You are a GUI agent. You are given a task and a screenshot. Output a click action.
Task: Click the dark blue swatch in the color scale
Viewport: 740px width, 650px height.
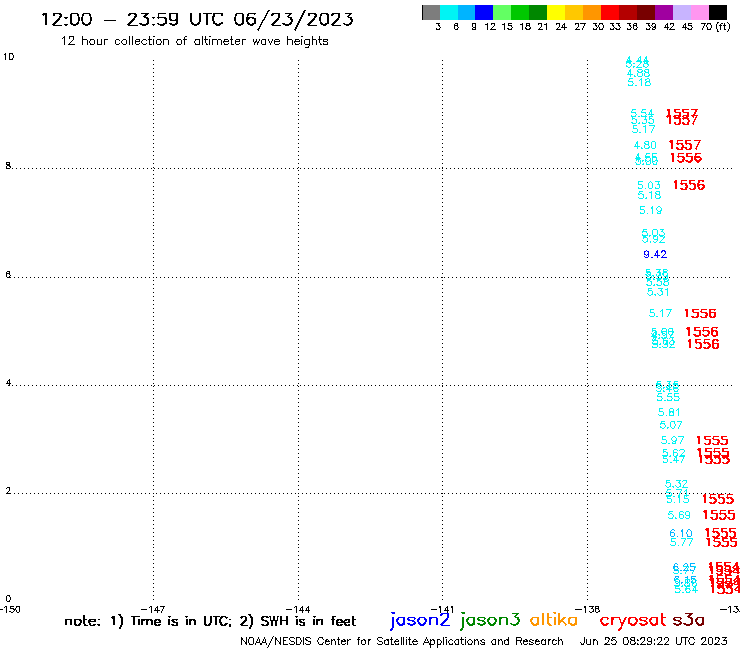point(484,12)
